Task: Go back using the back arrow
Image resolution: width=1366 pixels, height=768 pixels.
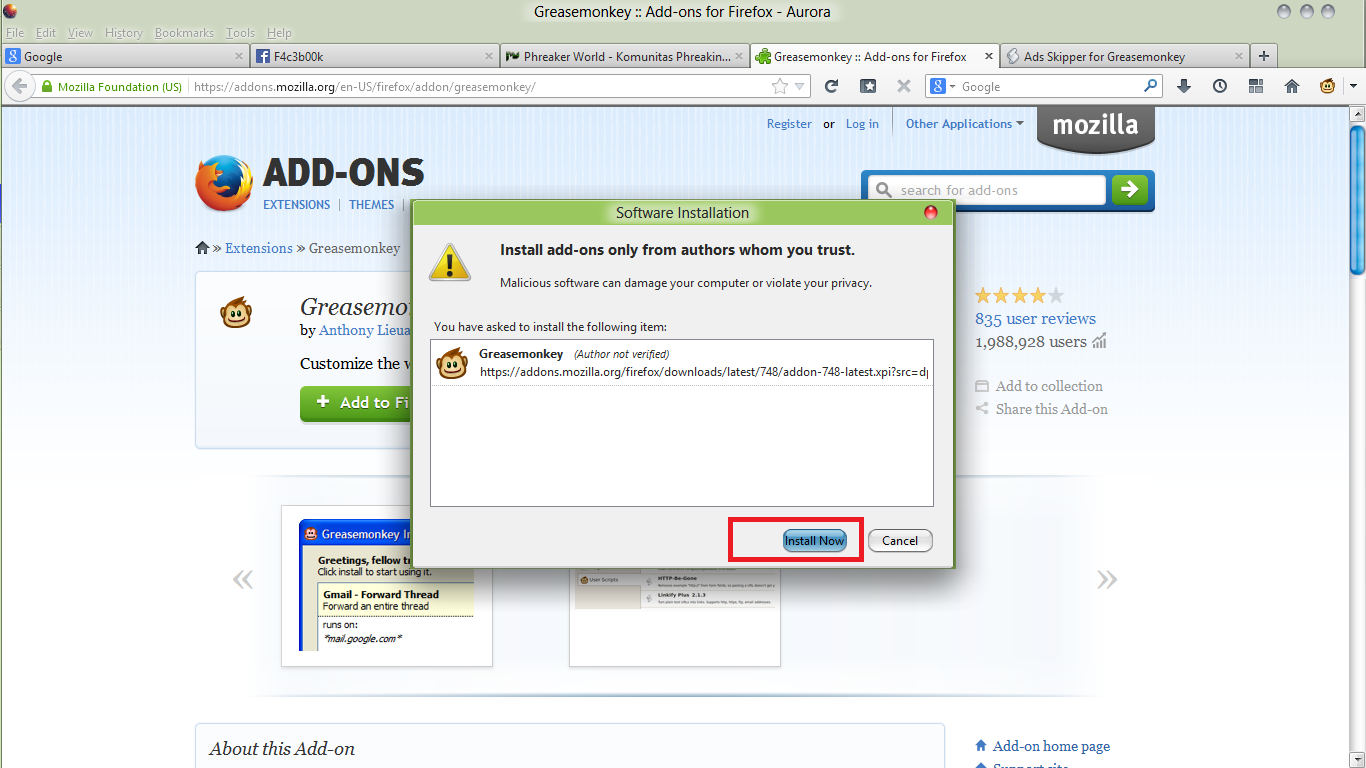Action: (19, 86)
